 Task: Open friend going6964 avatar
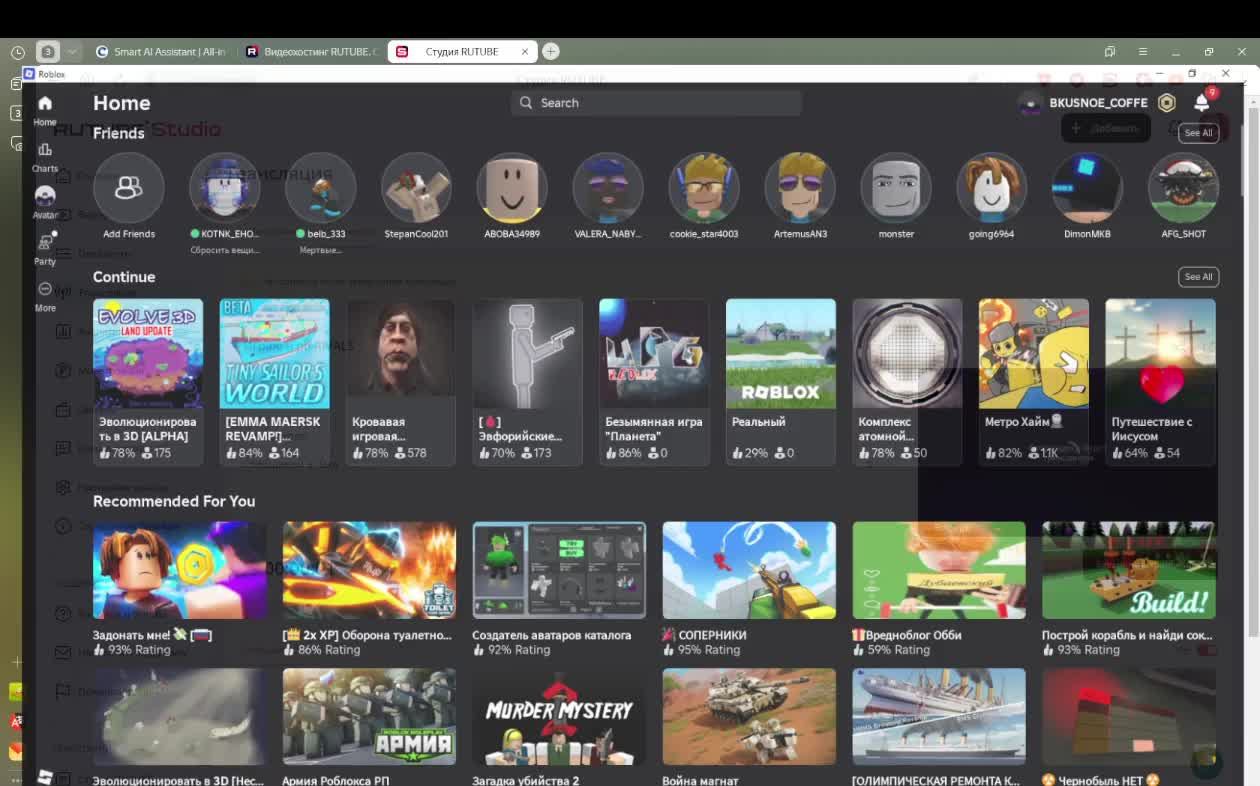(992, 188)
